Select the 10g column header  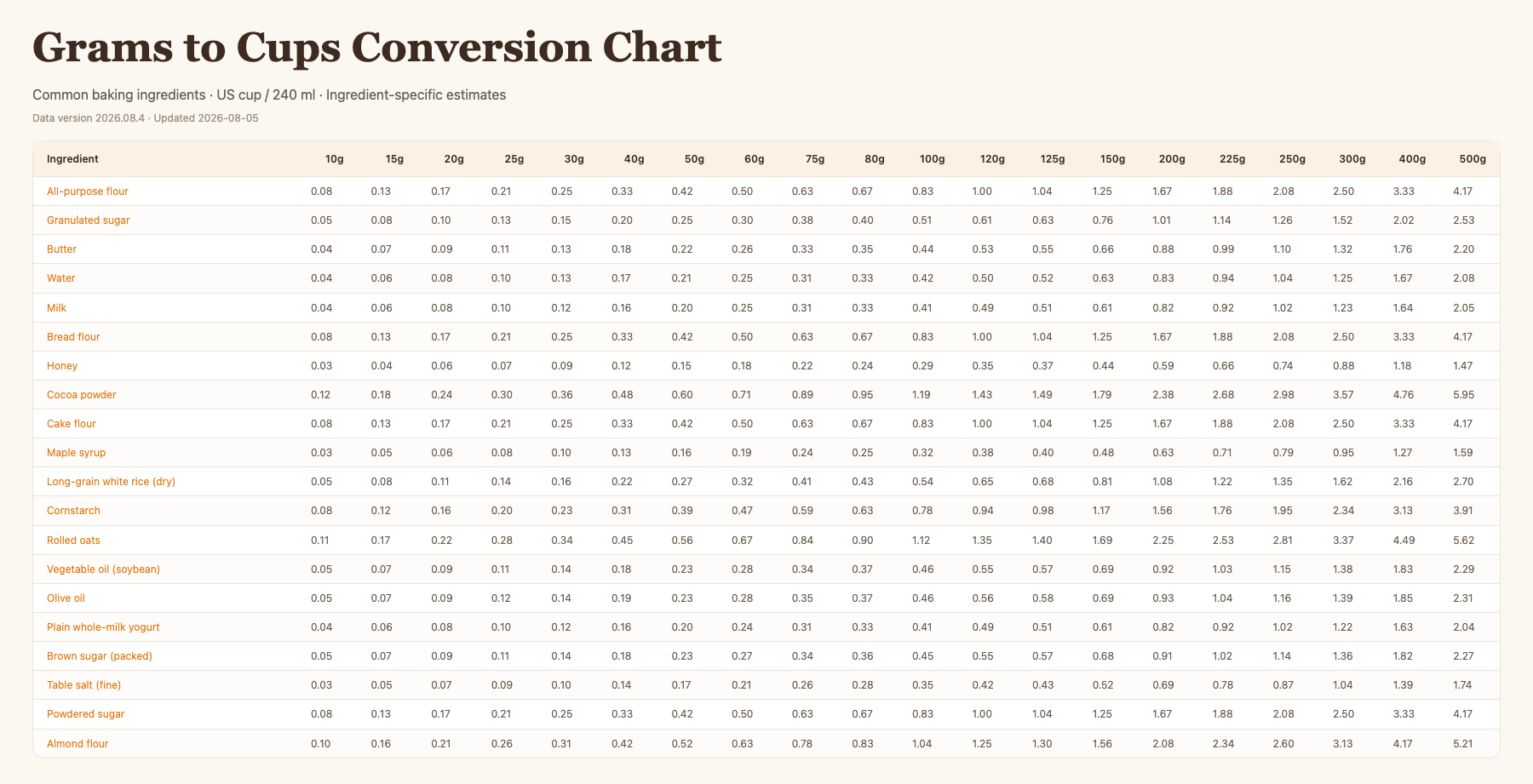[x=335, y=159]
